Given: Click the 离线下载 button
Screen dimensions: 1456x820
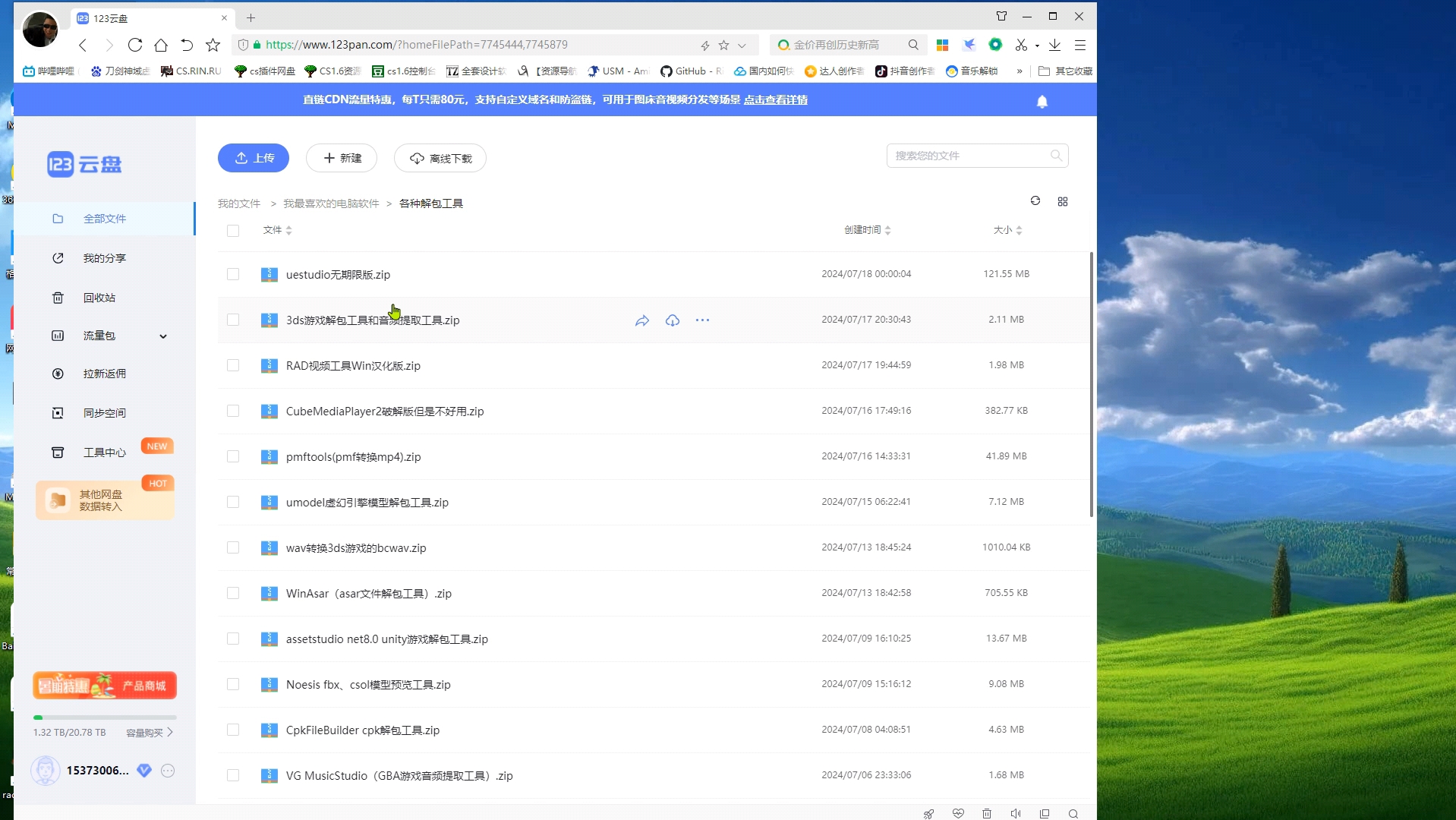Looking at the screenshot, I should pyautogui.click(x=440, y=158).
